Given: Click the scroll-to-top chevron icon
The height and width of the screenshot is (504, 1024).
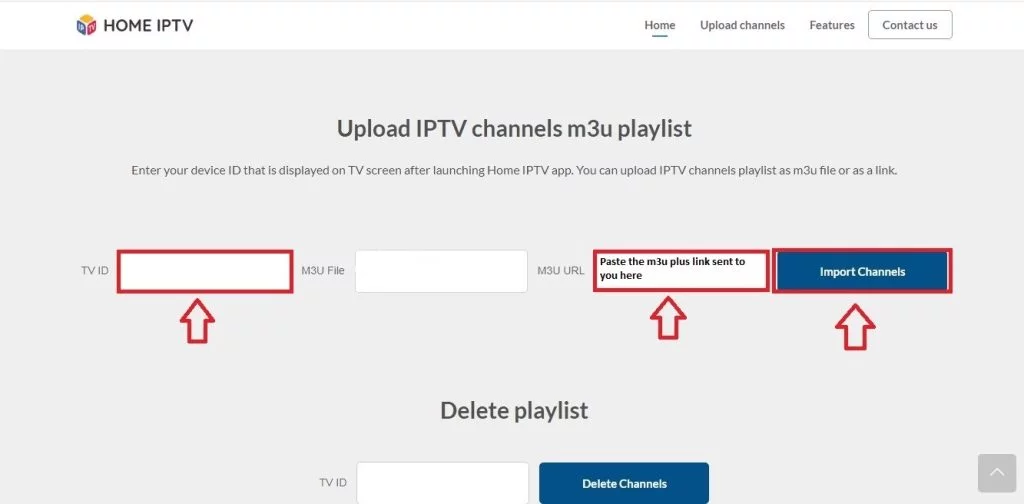Looking at the screenshot, I should [997, 473].
